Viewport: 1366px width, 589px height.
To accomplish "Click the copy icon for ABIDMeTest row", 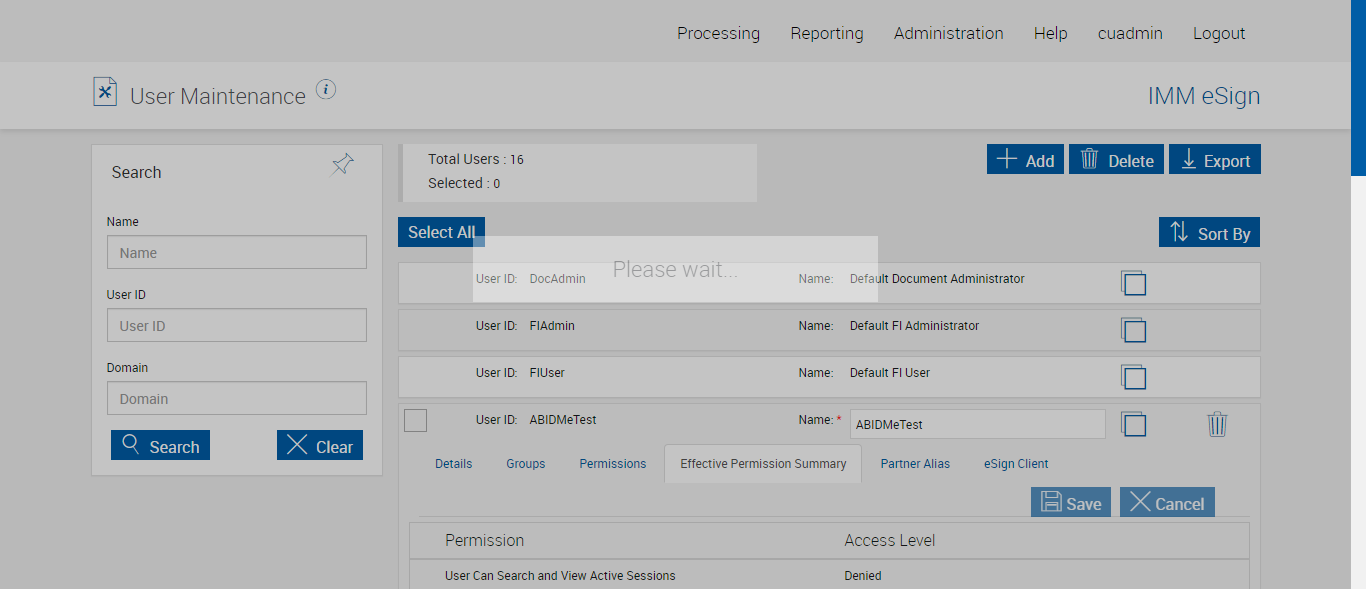I will (x=1133, y=424).
